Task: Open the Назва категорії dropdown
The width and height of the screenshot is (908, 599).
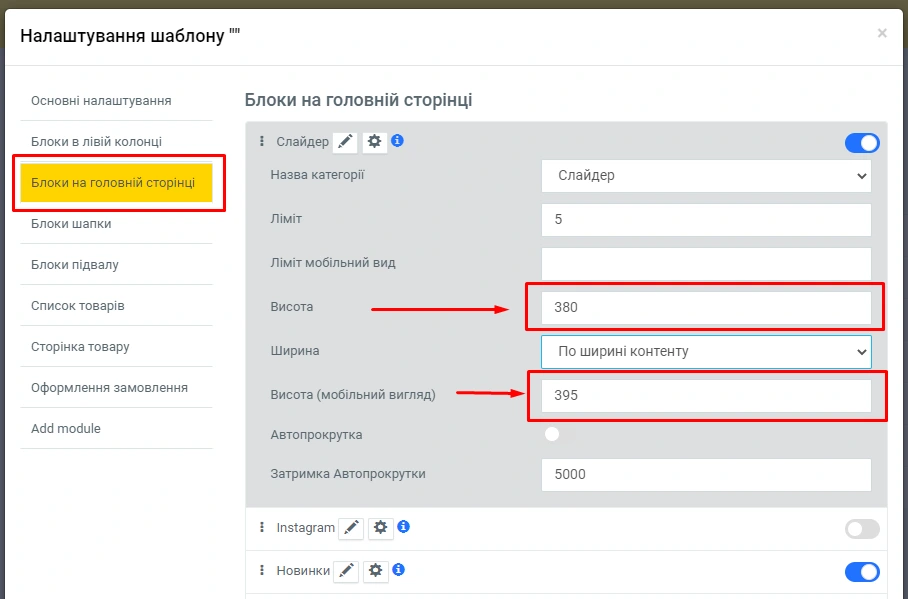Action: pyautogui.click(x=706, y=176)
